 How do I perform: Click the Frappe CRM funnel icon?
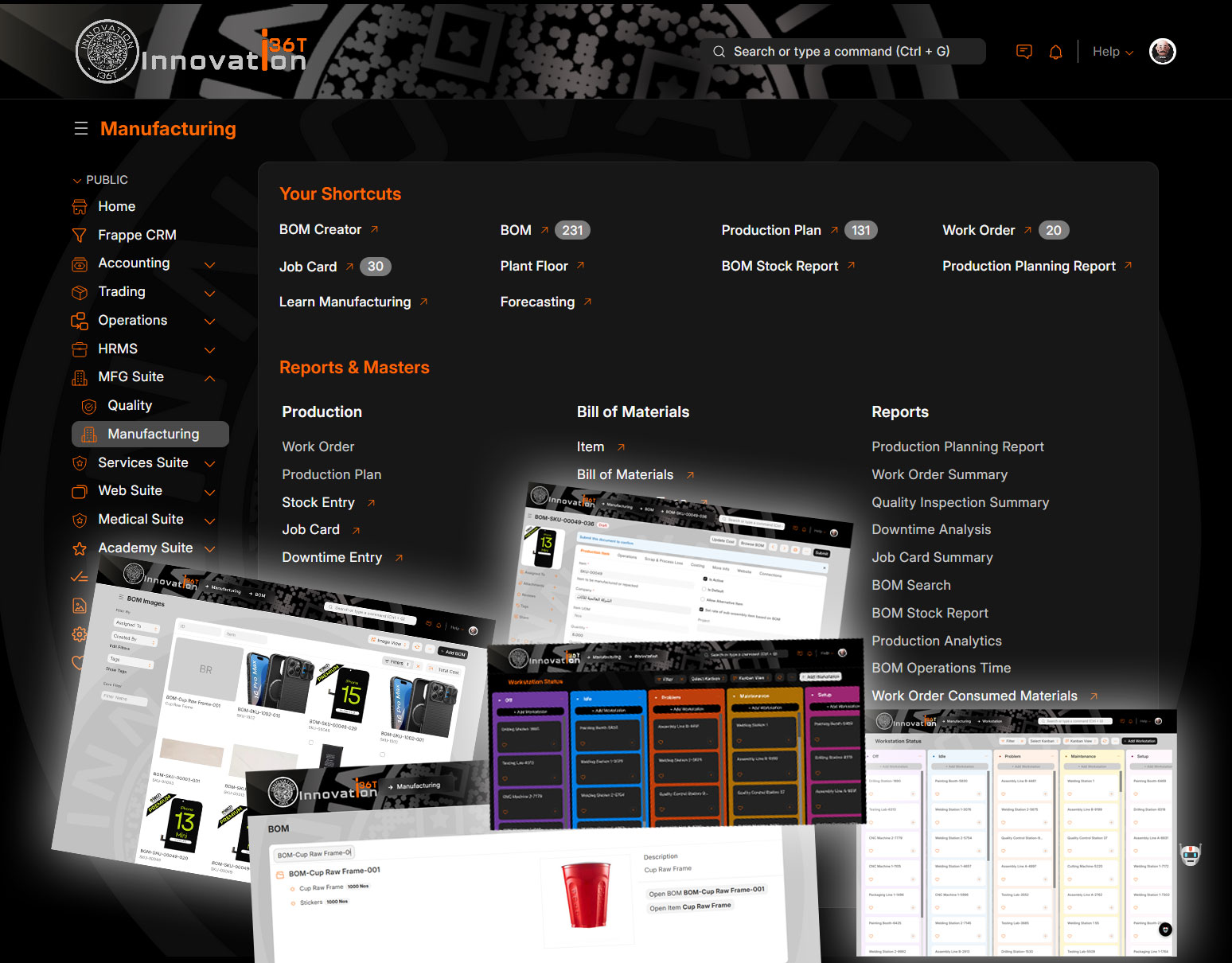pyautogui.click(x=80, y=236)
